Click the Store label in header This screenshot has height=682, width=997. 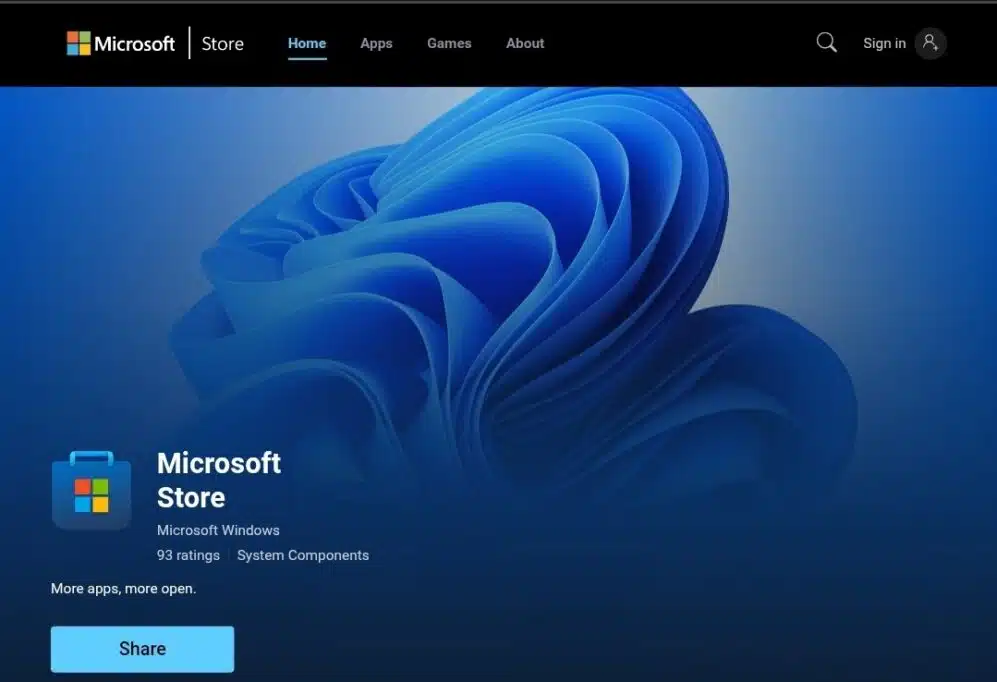[222, 43]
